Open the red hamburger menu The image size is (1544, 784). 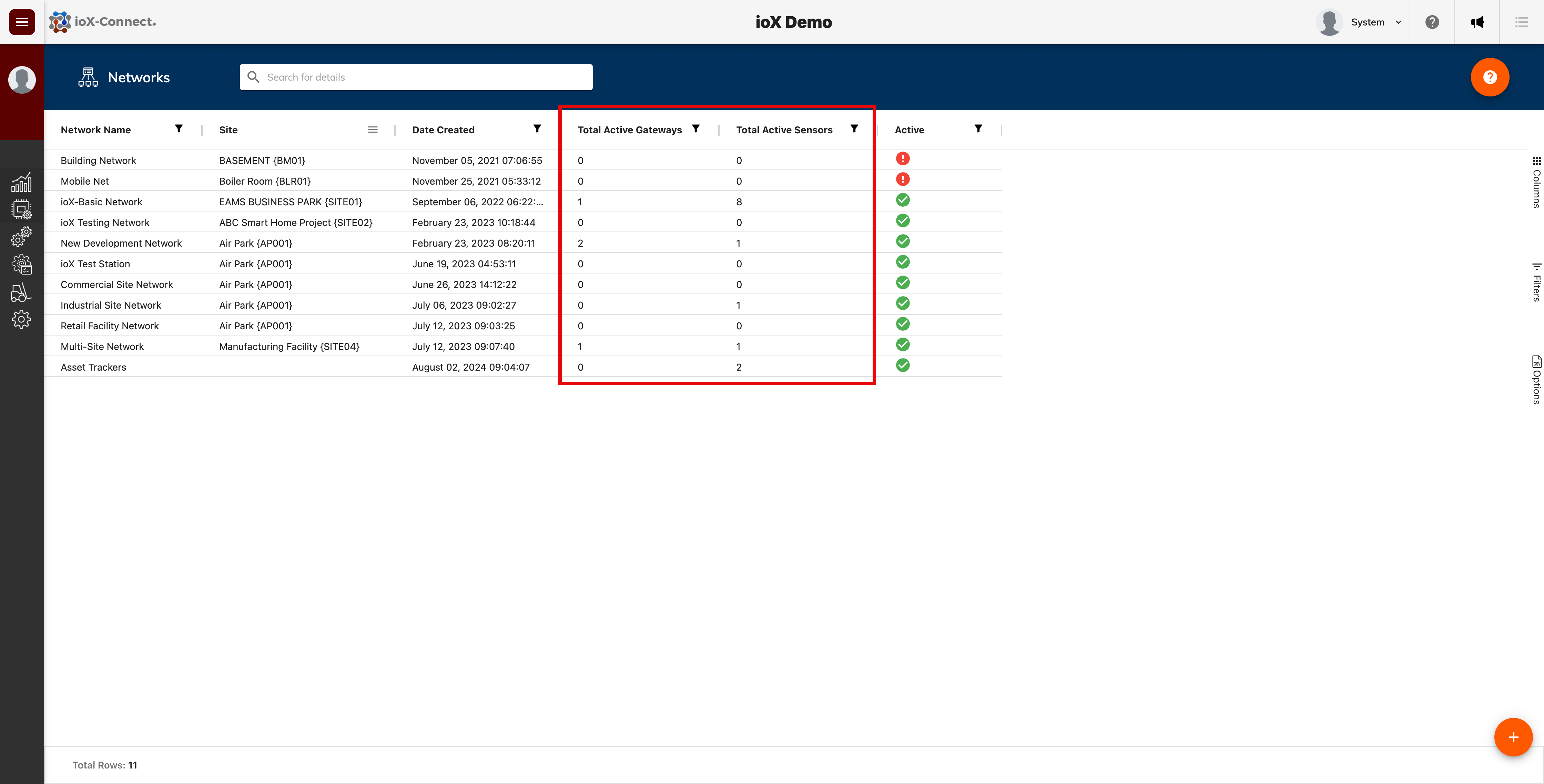pos(22,22)
